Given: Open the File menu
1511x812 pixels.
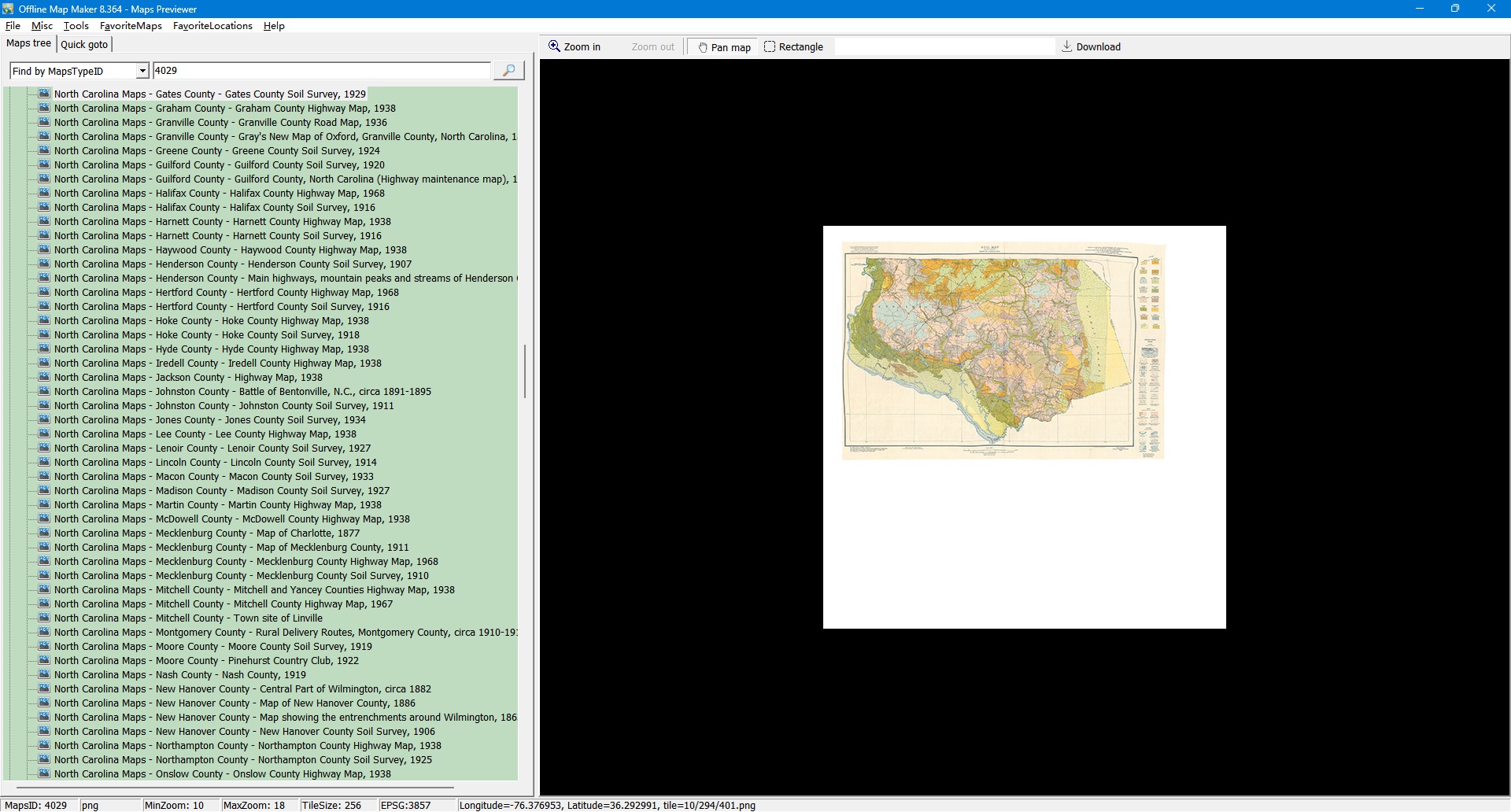Looking at the screenshot, I should (13, 26).
